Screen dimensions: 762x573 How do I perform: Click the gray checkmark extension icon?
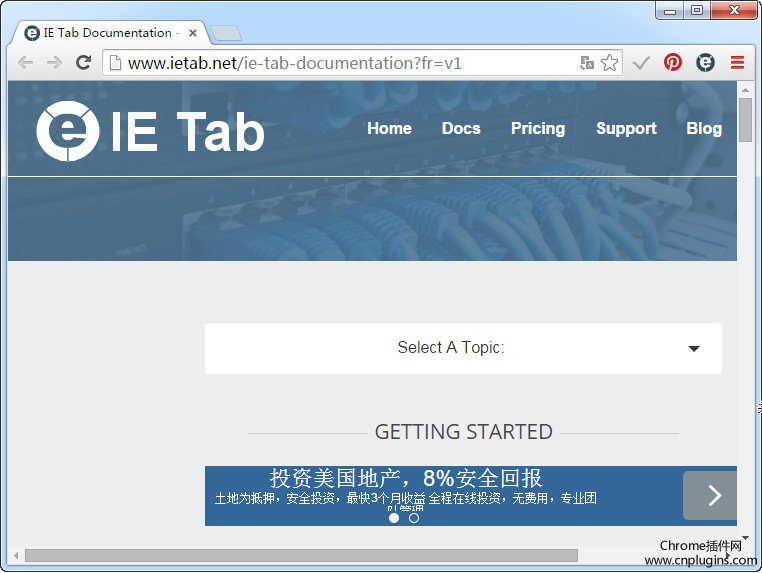(x=641, y=63)
